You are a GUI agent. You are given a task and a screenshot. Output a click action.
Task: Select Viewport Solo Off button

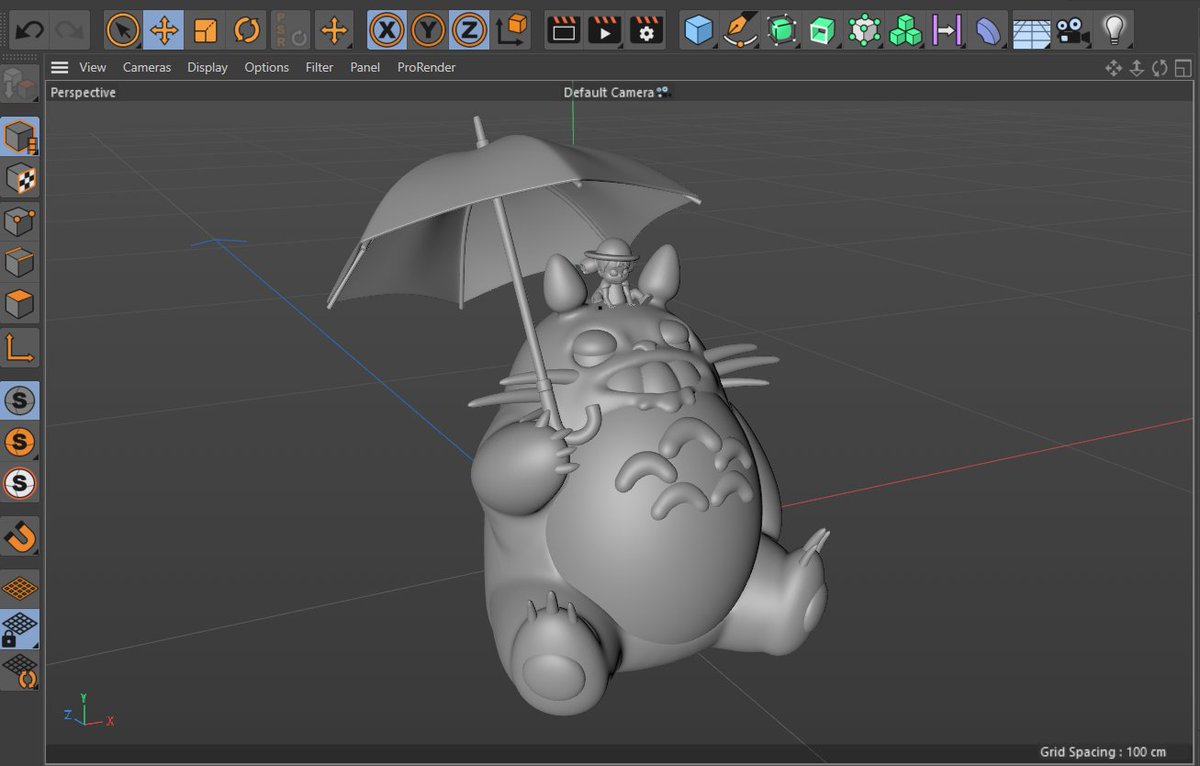(x=20, y=400)
